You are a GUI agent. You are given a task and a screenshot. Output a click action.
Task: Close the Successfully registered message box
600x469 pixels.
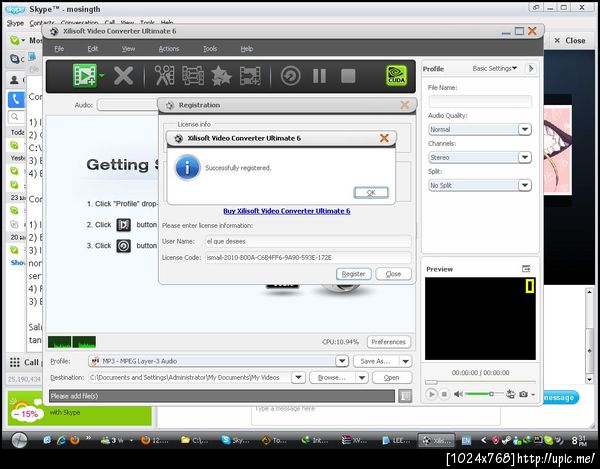click(384, 138)
